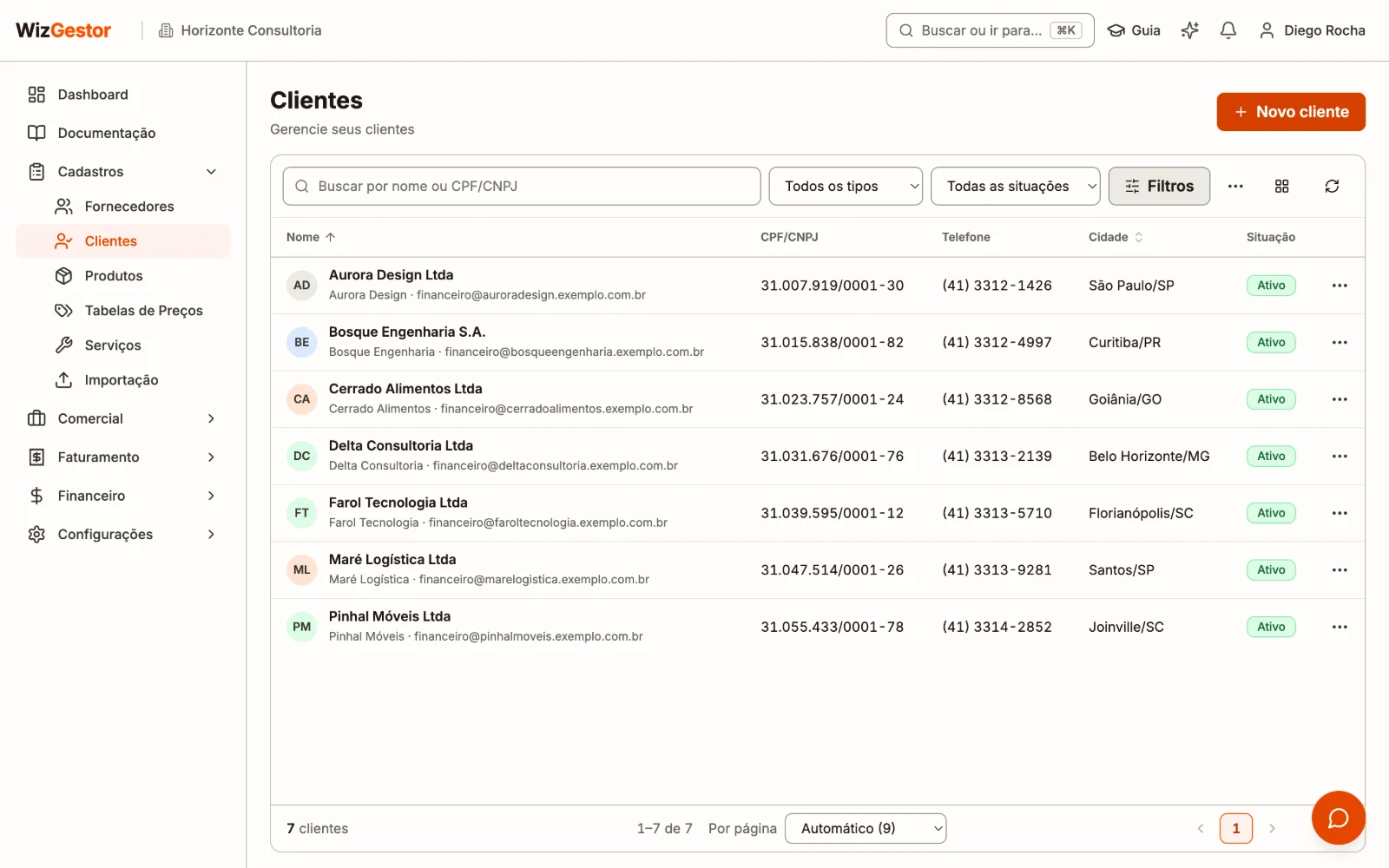Screen dimensions: 1389x868
Task: Go to Dashboard in the sidebar
Action: pyautogui.click(x=122, y=95)
